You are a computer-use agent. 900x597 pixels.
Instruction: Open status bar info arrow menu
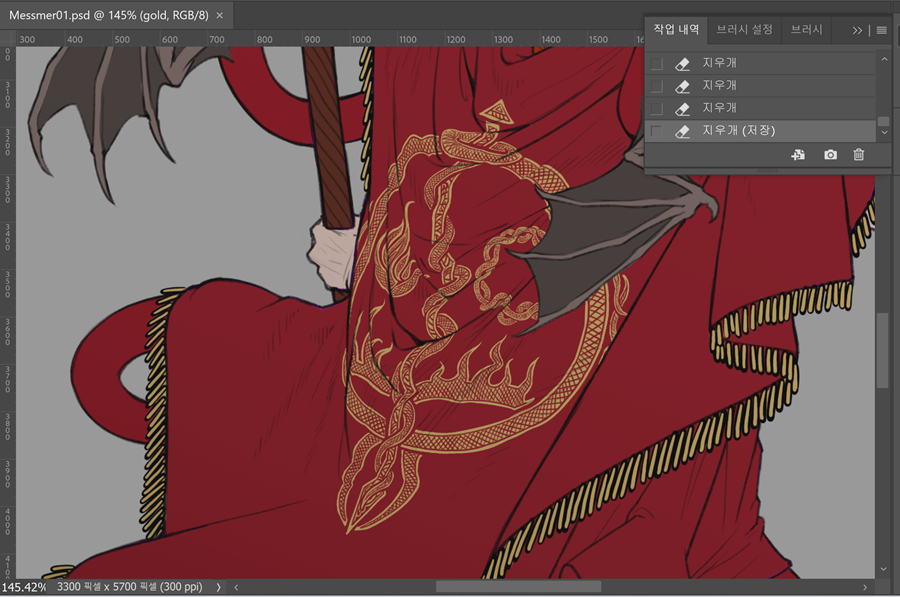click(x=218, y=587)
